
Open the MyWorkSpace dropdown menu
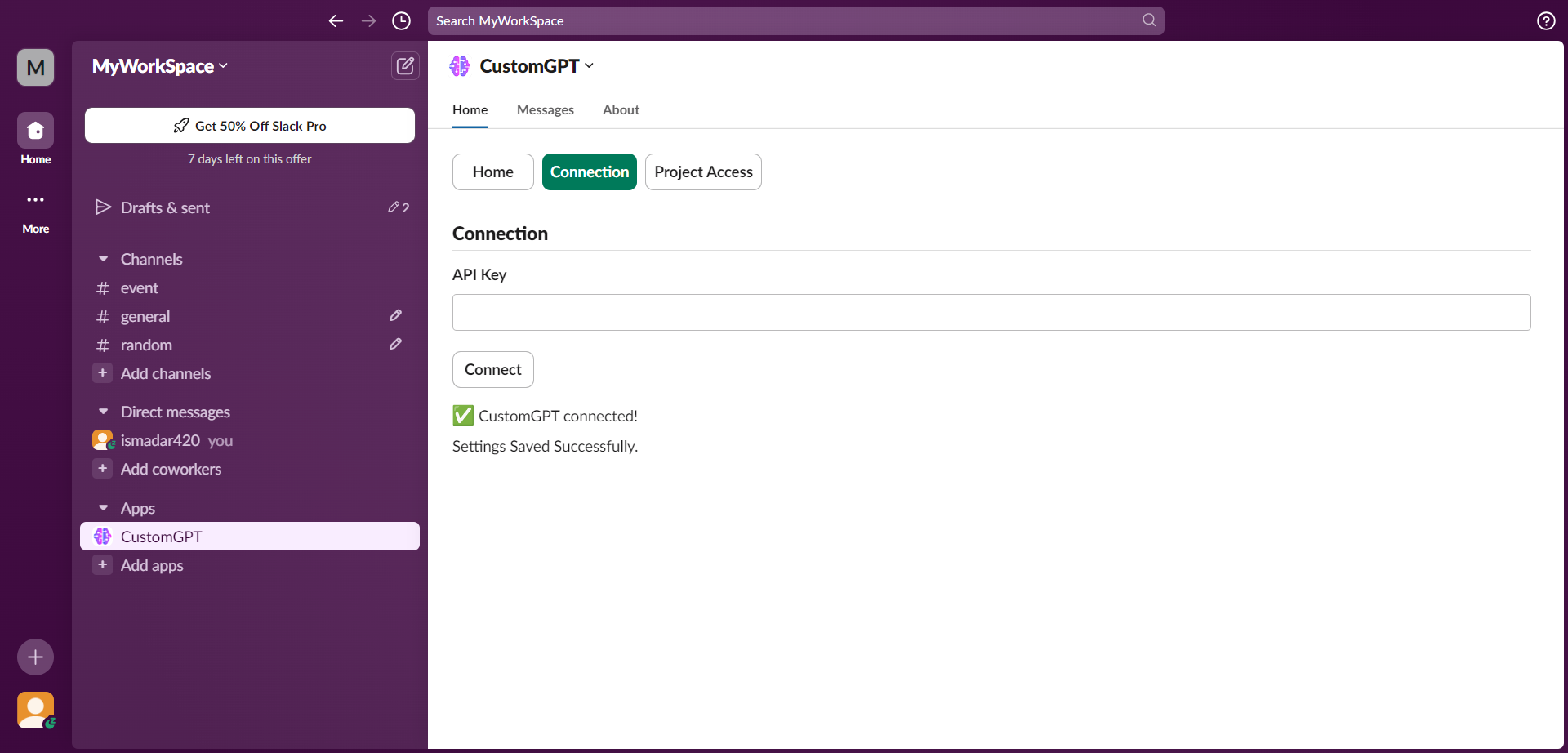click(160, 66)
